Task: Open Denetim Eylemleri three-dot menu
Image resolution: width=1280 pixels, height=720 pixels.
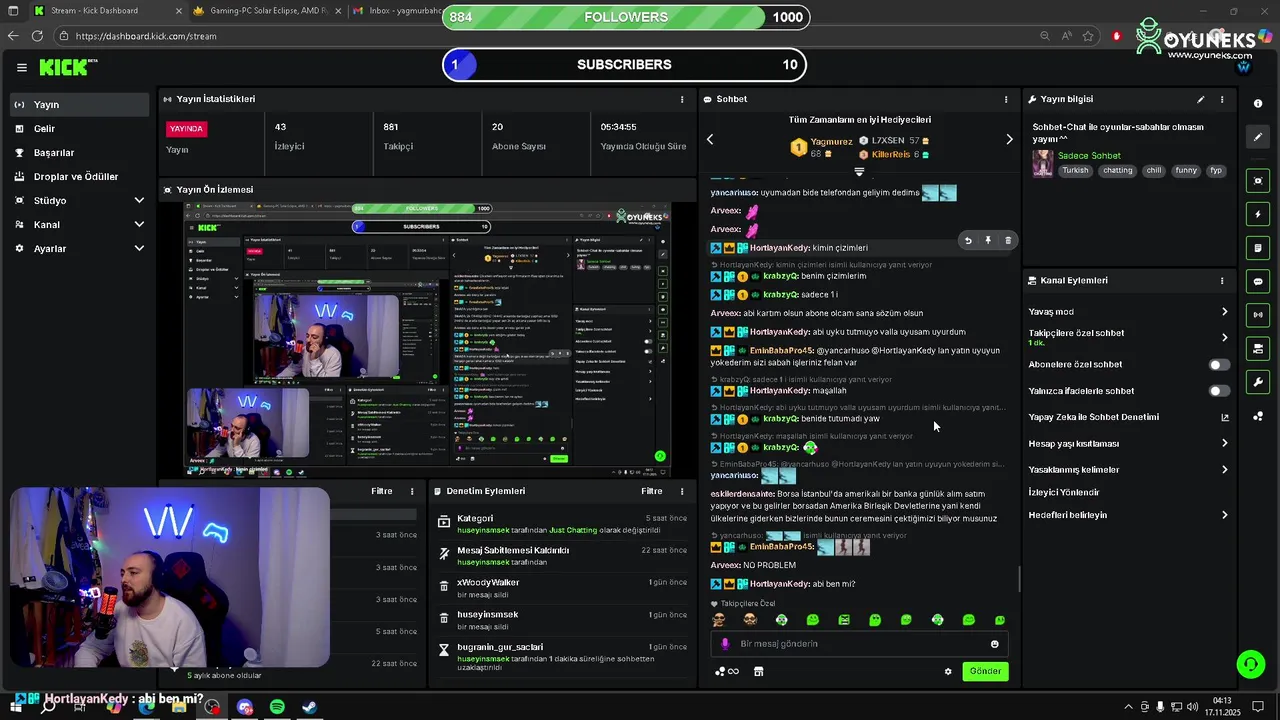Action: 682,491
